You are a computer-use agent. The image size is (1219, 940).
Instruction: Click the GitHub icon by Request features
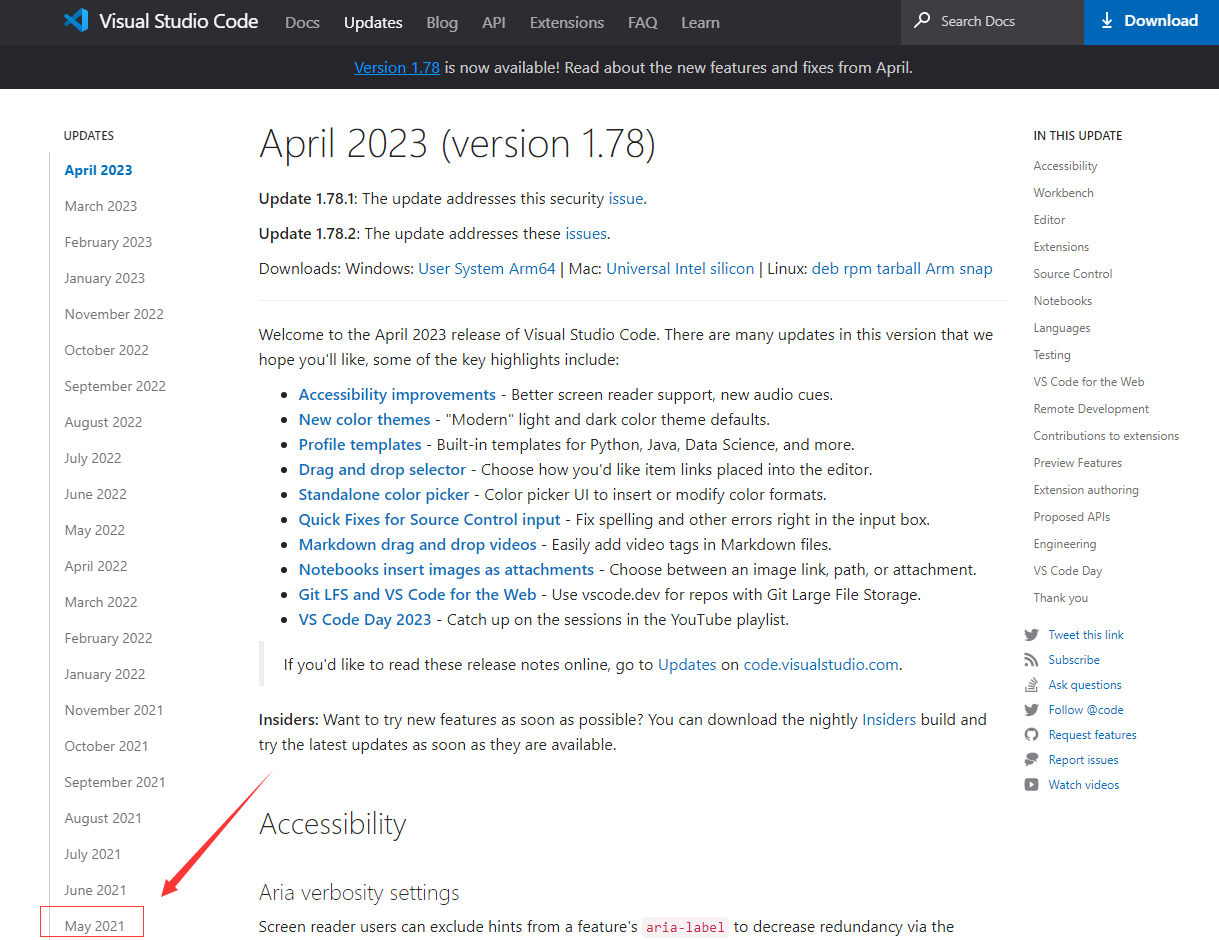[1031, 735]
